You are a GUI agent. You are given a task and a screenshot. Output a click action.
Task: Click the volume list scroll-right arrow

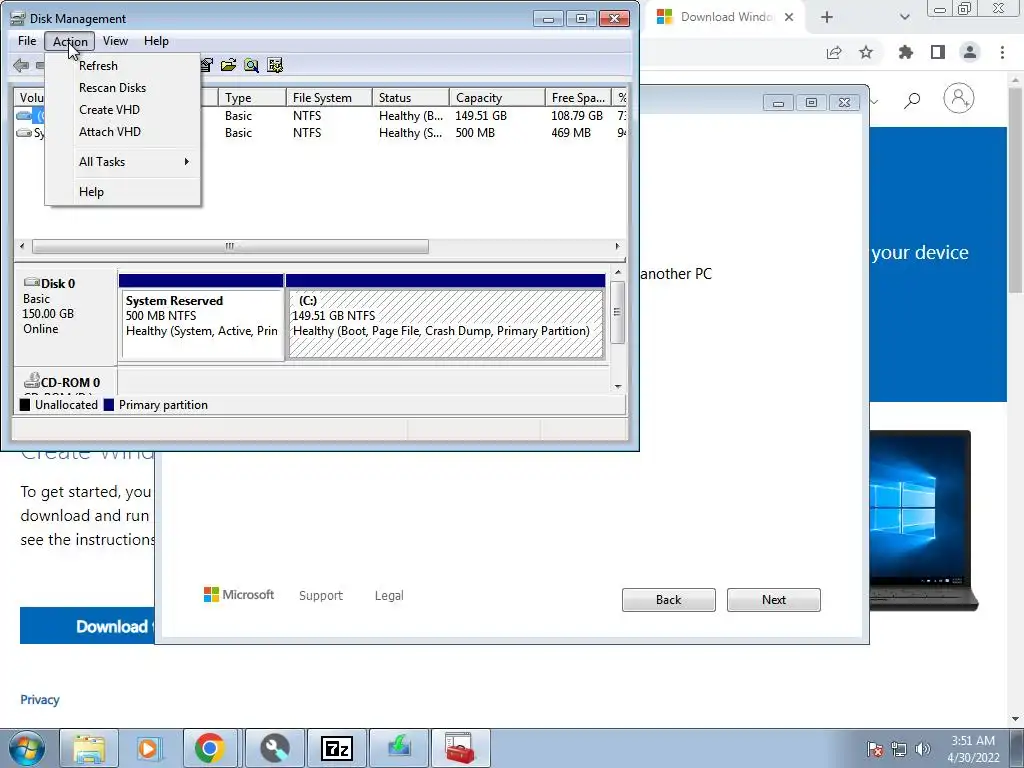pos(617,247)
